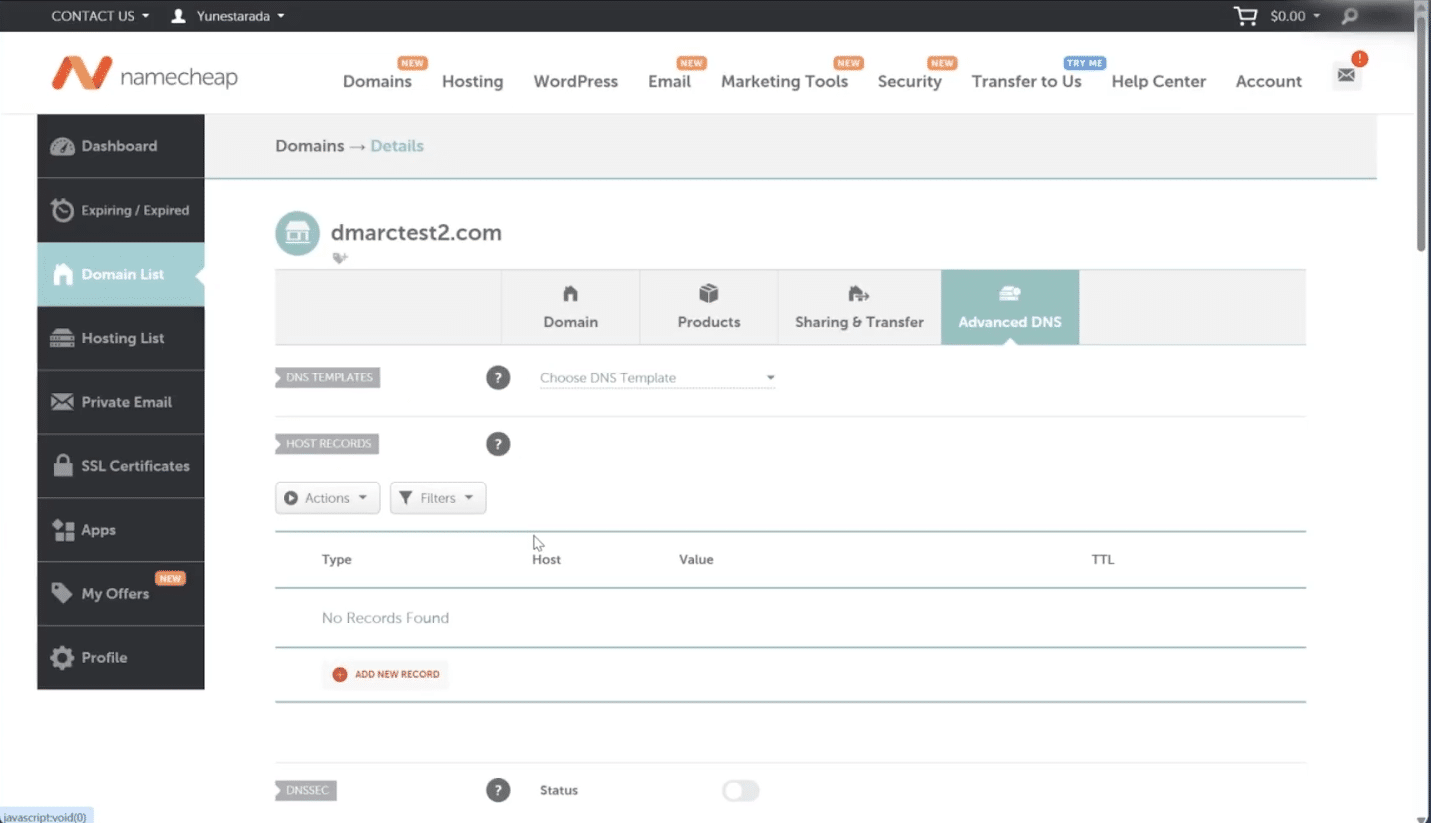Open the Choose DNS Template dropdown
This screenshot has height=823, width=1431.
pos(655,377)
